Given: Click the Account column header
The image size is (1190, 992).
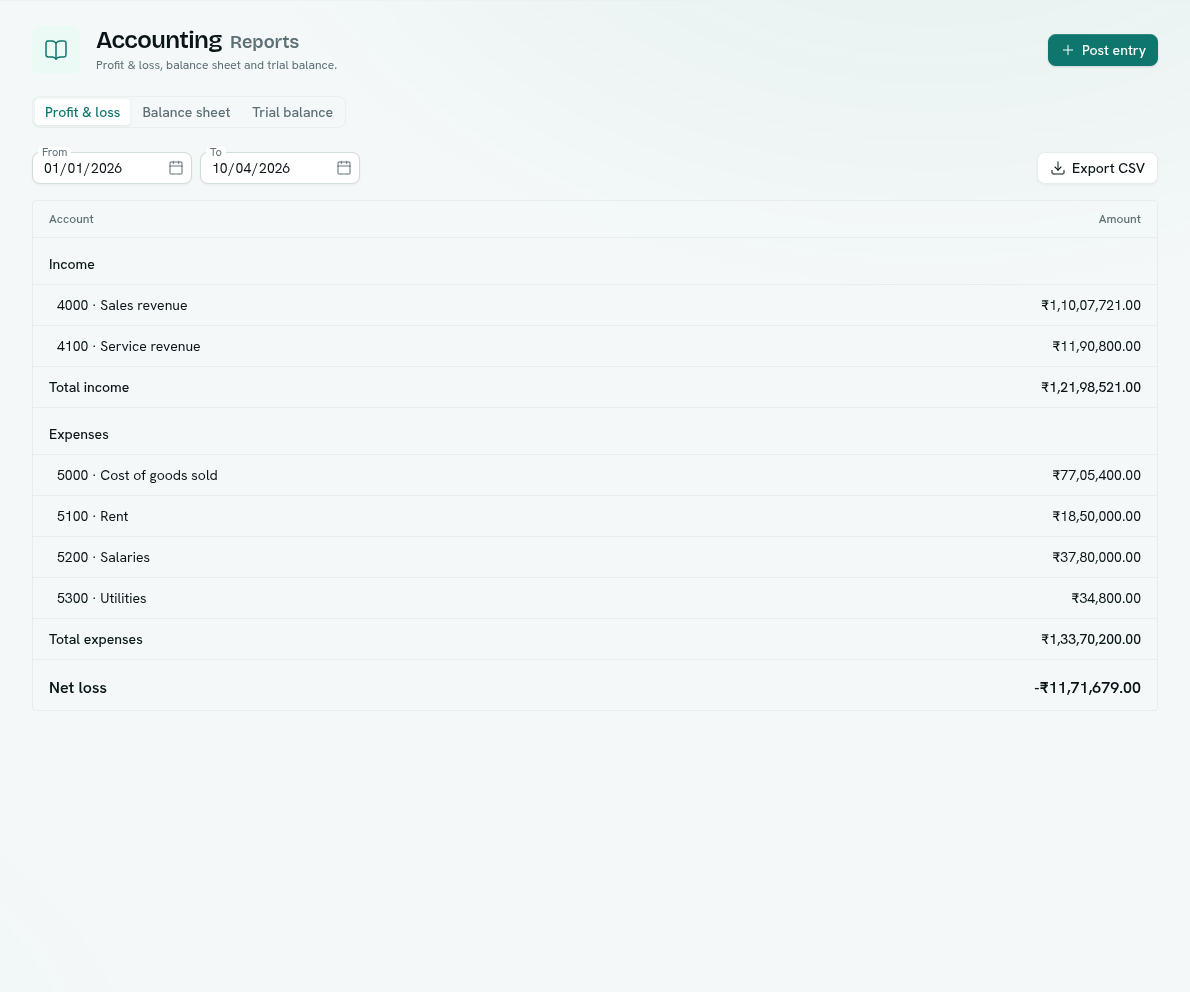Looking at the screenshot, I should tap(71, 219).
